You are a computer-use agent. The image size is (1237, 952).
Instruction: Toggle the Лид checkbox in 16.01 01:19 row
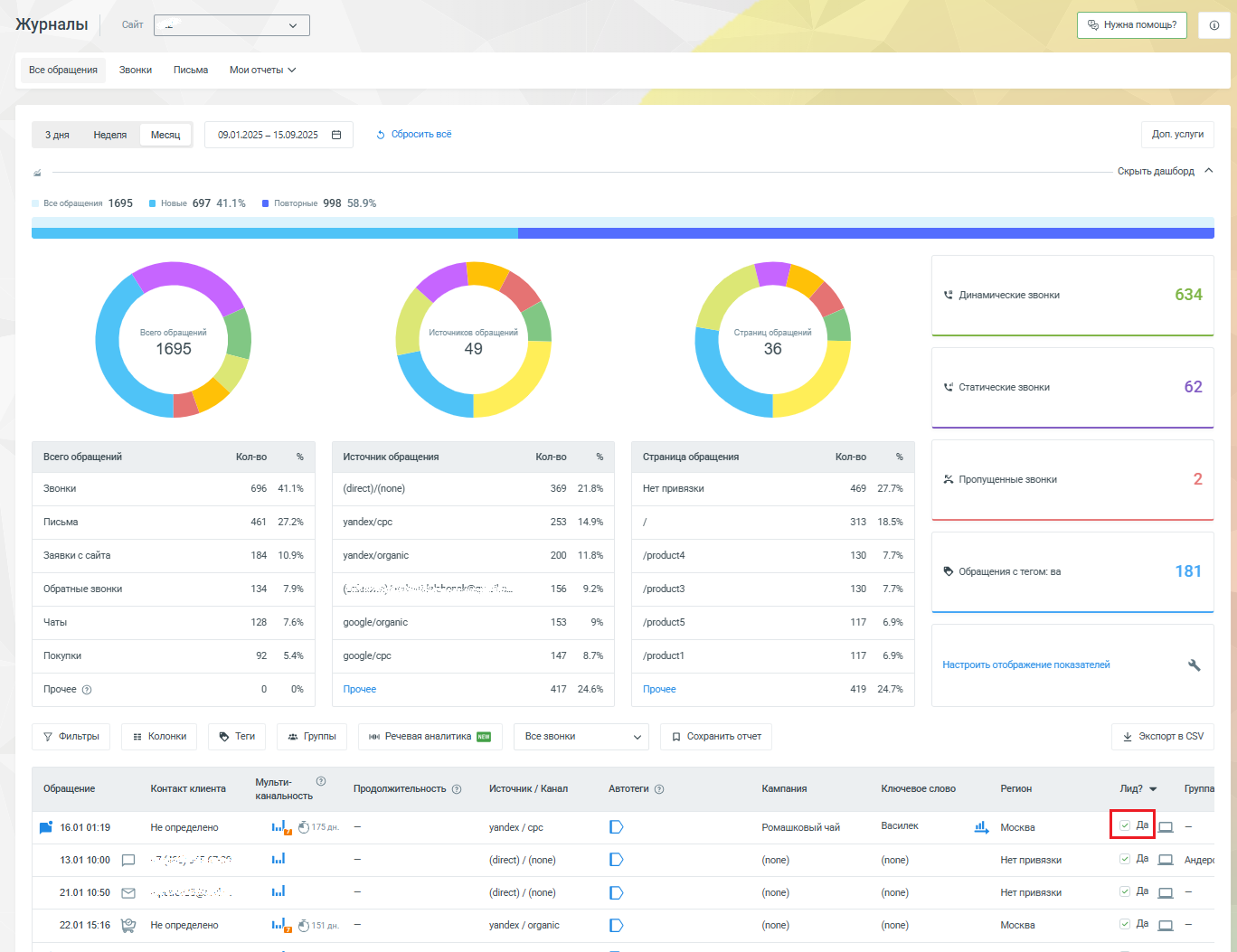tap(1125, 825)
